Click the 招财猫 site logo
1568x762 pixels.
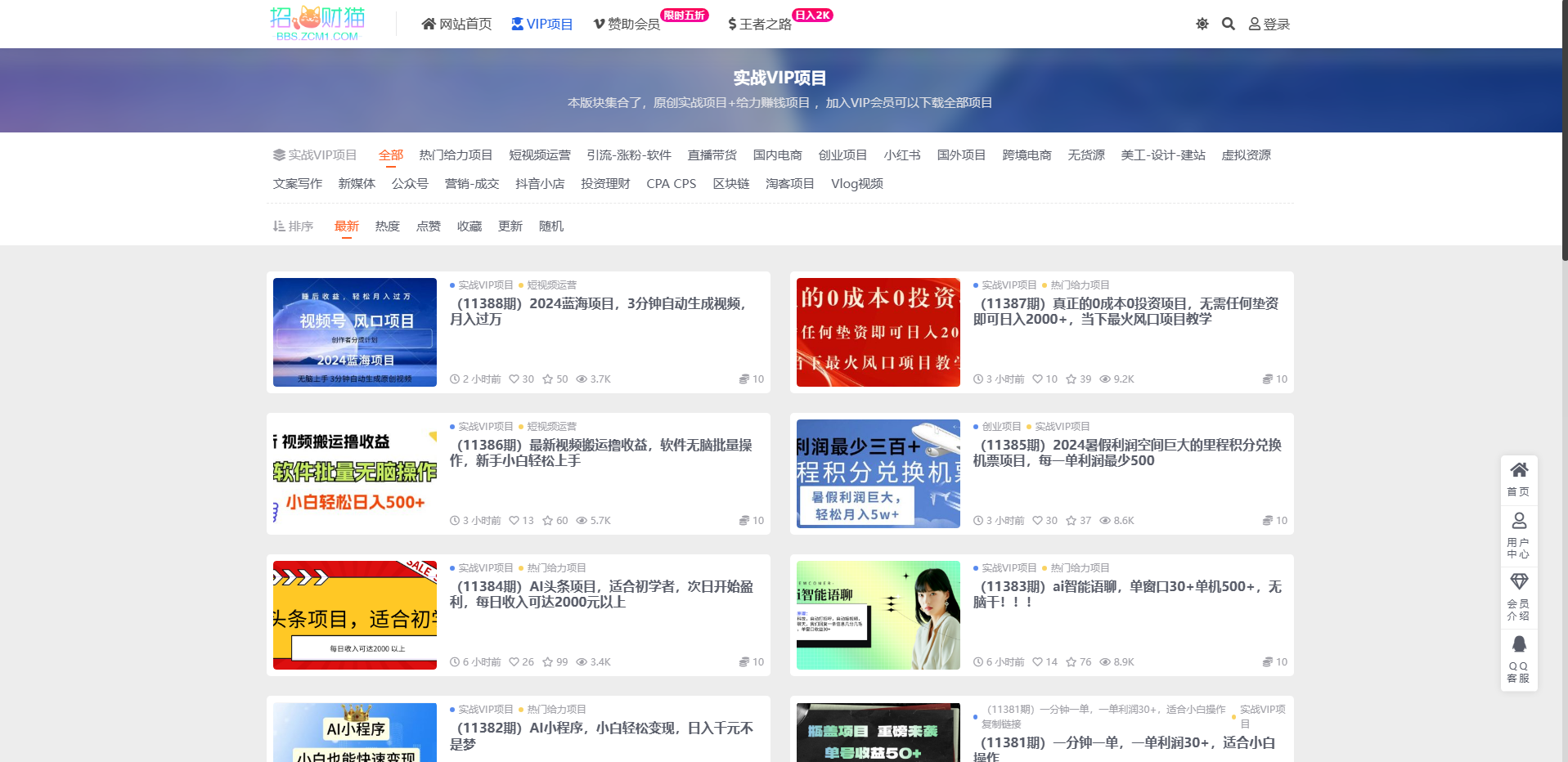point(317,23)
